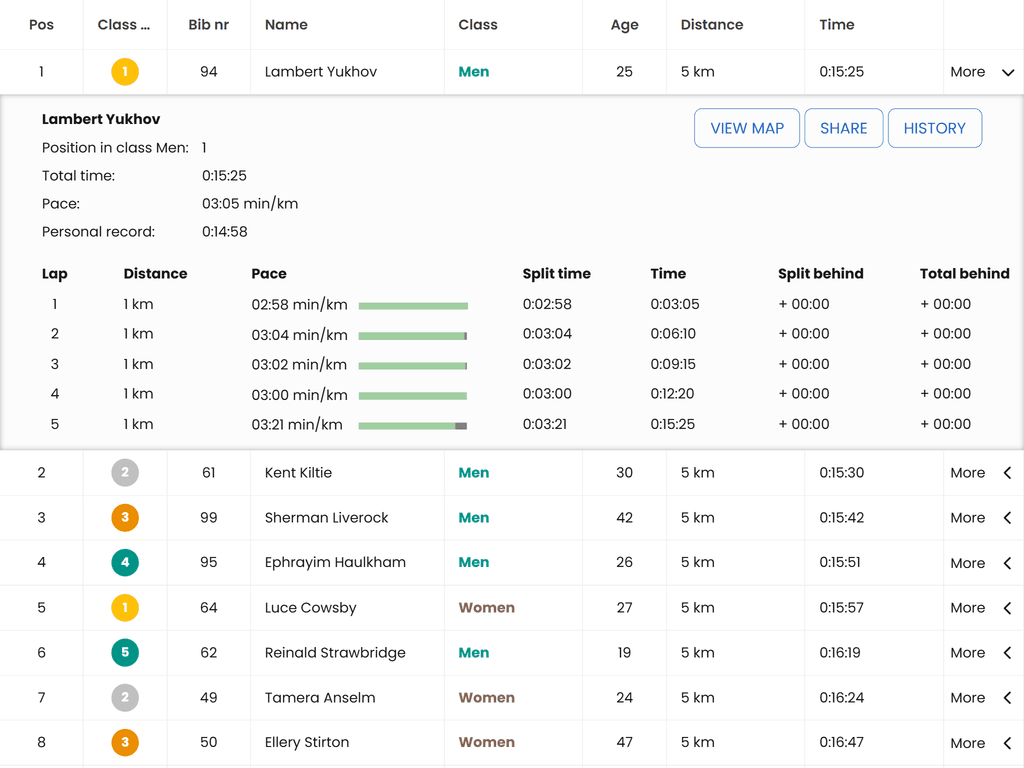
Task: Sort results by Age column header
Action: coord(624,25)
